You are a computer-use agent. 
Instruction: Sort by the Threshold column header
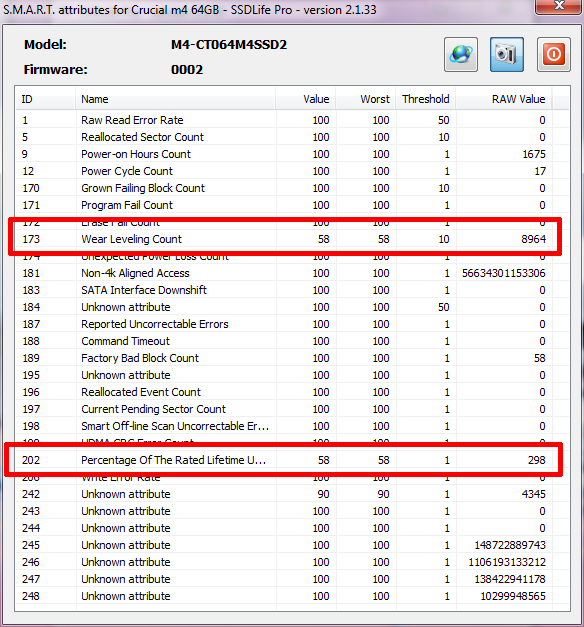tap(426, 99)
